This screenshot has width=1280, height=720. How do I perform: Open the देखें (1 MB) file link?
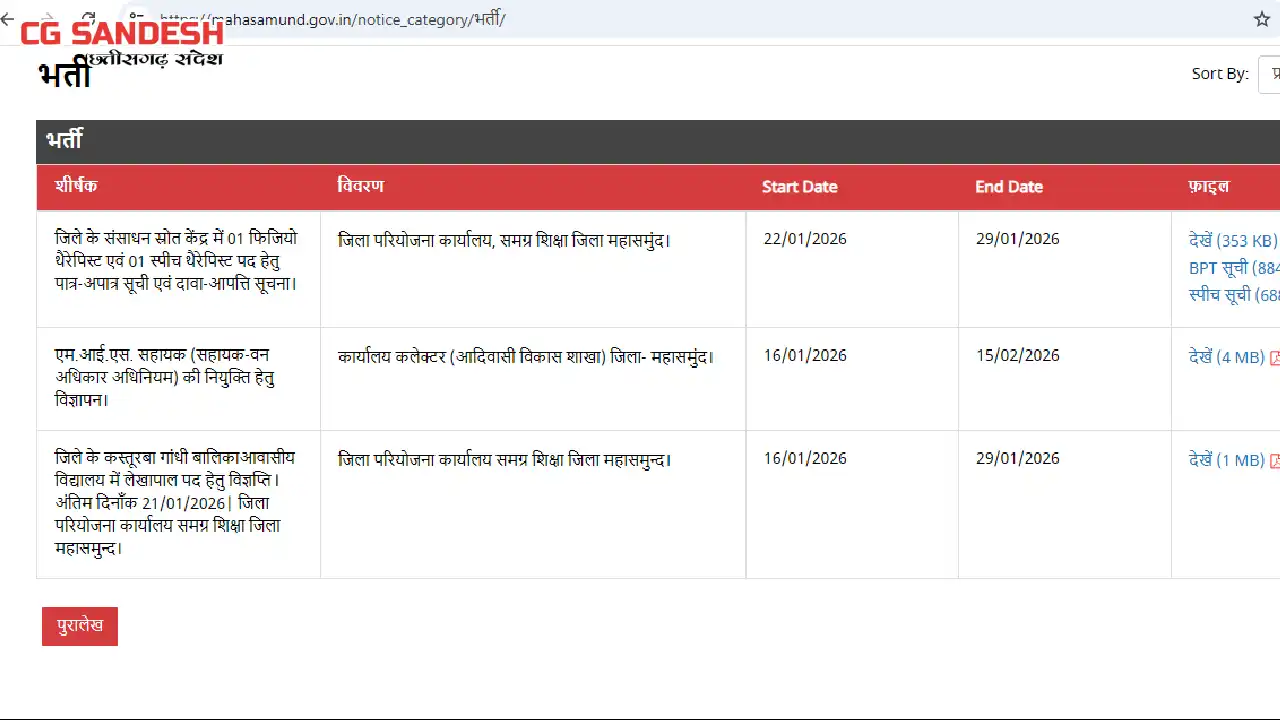pos(1226,460)
